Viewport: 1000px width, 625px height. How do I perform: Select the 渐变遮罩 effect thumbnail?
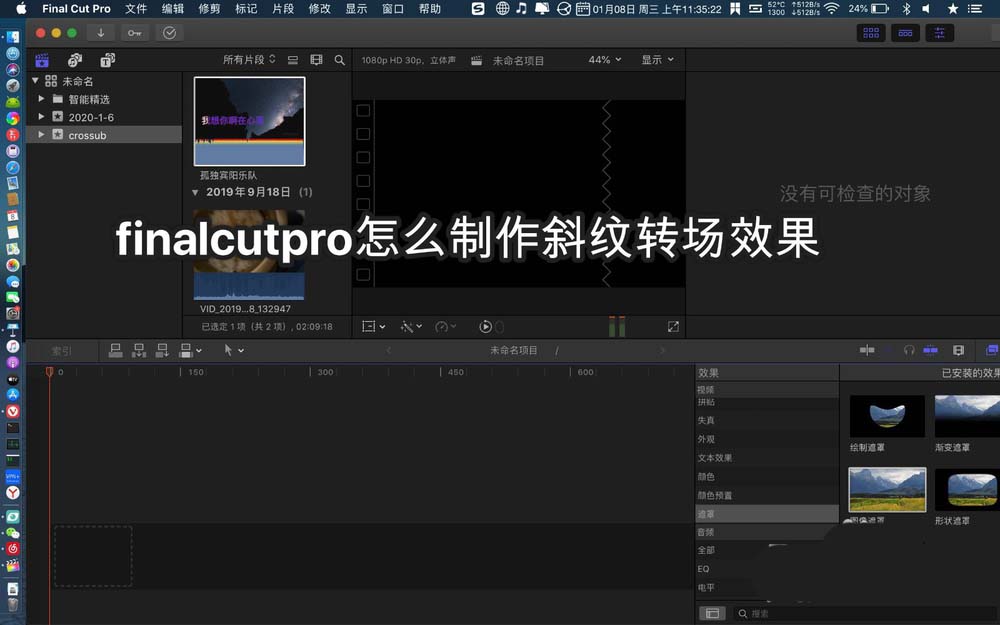point(967,416)
